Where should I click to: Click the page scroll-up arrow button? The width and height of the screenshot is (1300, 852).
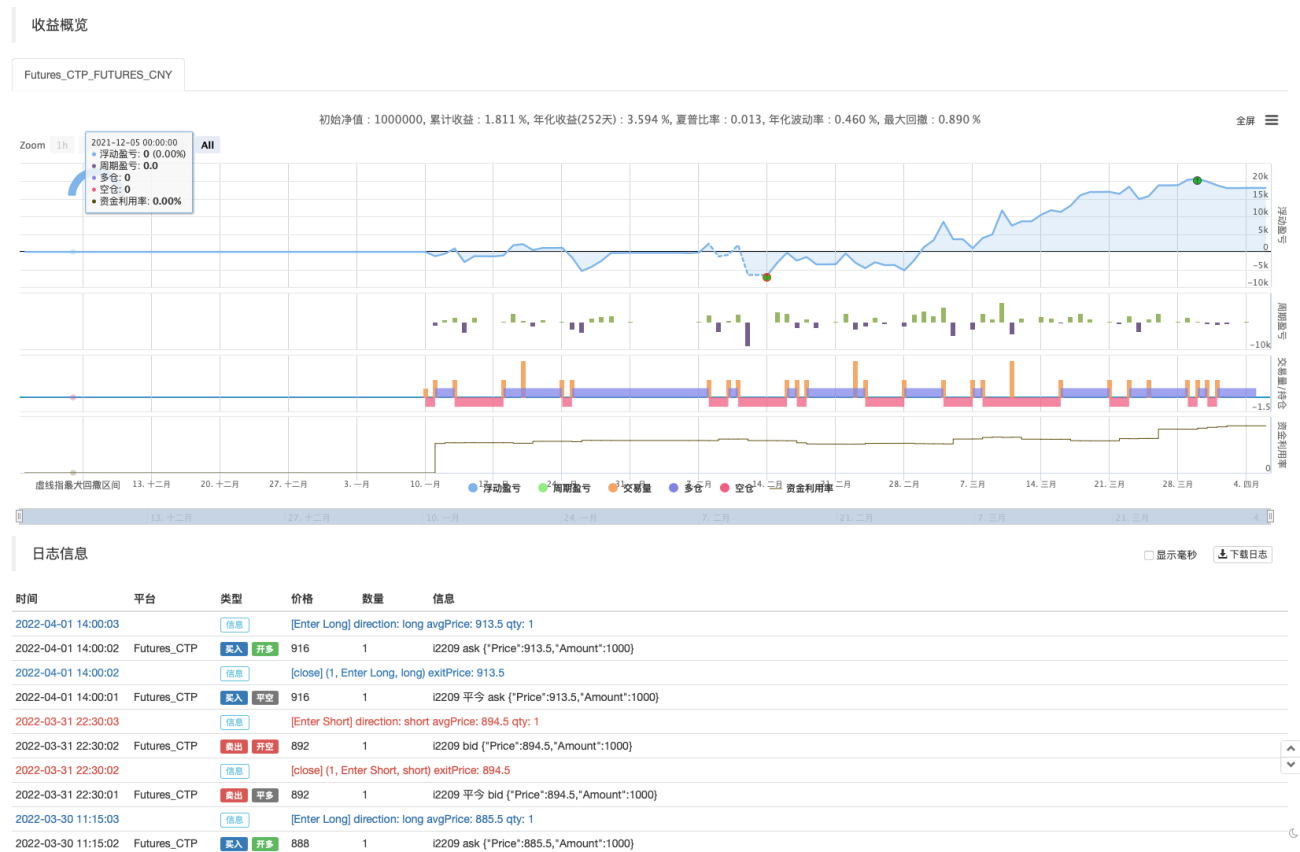1290,748
